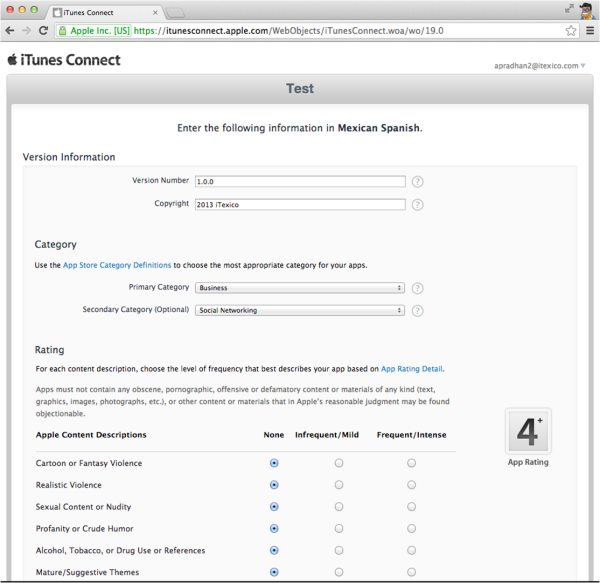Click the browser forward arrow
This screenshot has height=583, width=600.
26,31
